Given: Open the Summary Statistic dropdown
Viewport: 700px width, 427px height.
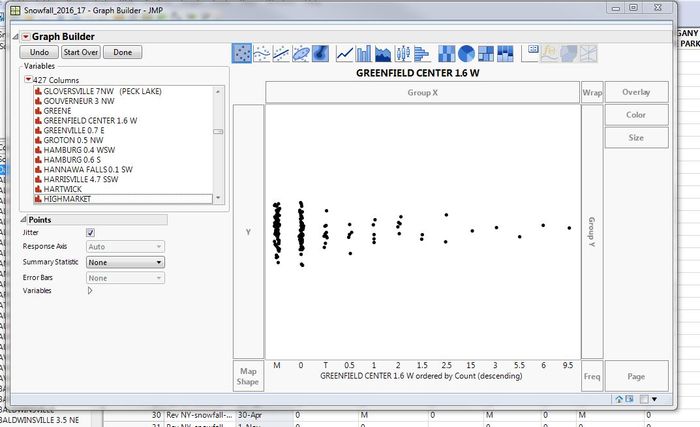Looking at the screenshot, I should pos(125,262).
